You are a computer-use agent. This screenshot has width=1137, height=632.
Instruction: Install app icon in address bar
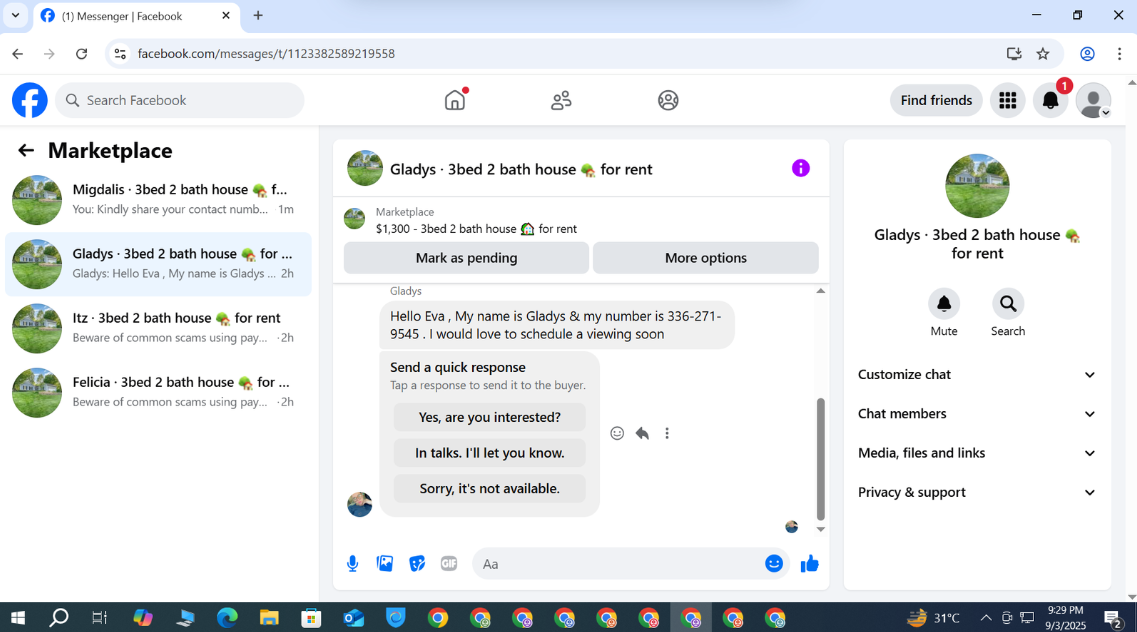1014,54
